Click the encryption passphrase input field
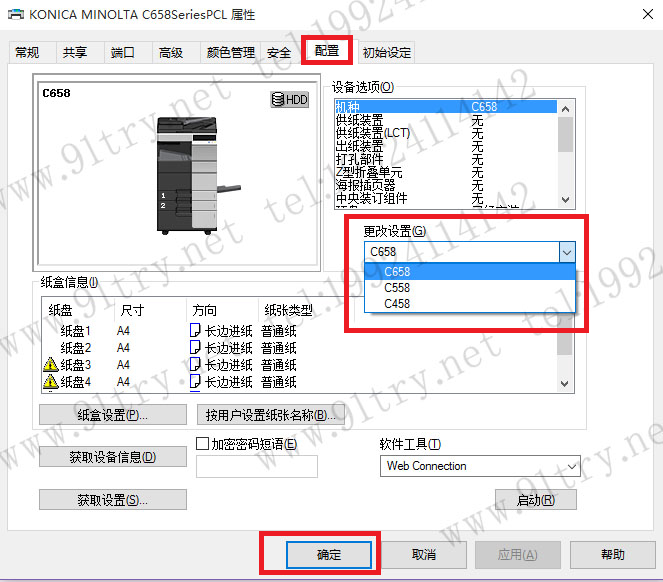 [256, 466]
